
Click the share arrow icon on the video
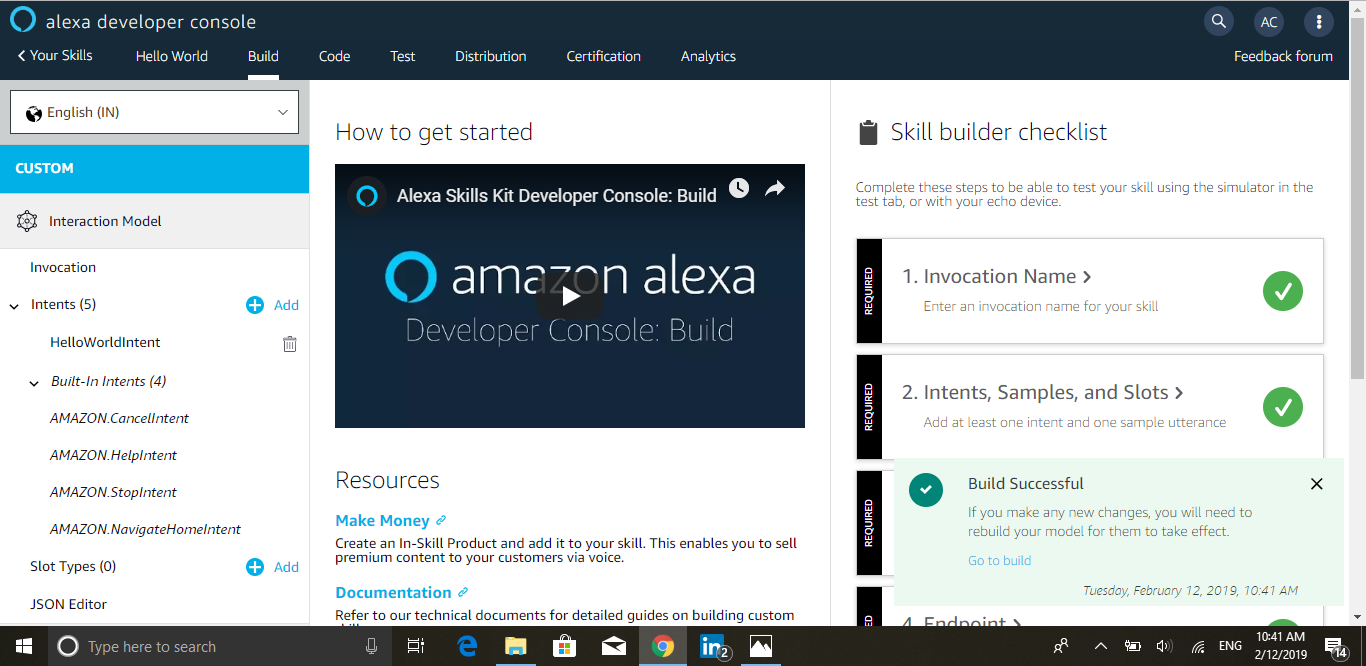775,187
